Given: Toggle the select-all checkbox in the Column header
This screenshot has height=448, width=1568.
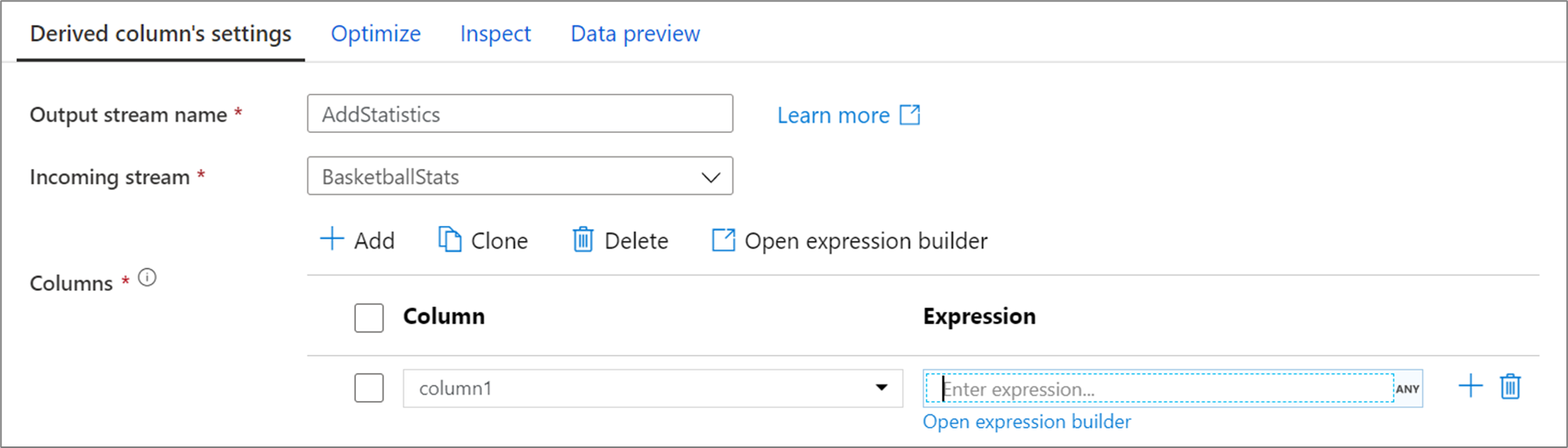Looking at the screenshot, I should click(369, 317).
